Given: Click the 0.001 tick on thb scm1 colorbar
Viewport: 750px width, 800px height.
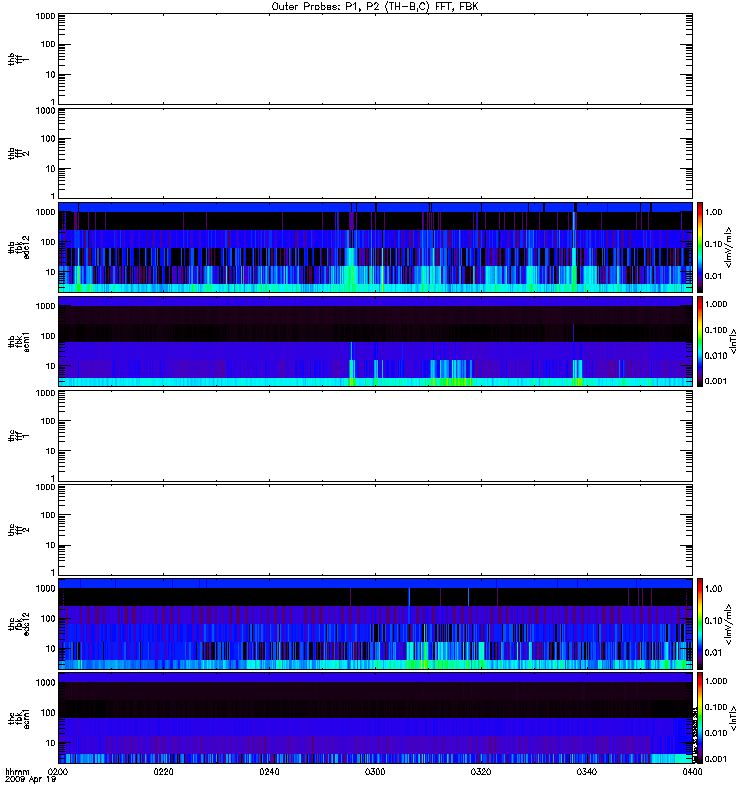Looking at the screenshot, I should pyautogui.click(x=716, y=381).
